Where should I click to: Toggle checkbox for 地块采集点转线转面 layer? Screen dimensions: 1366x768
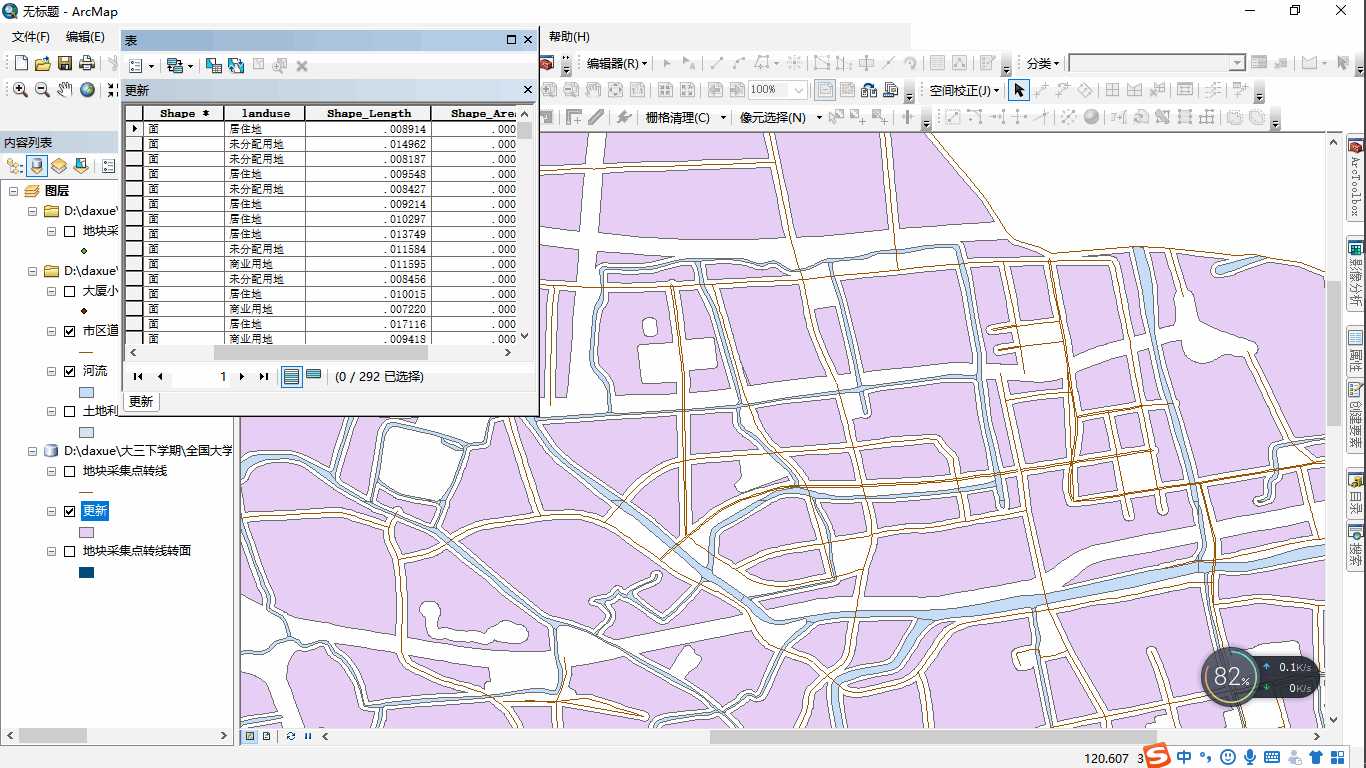(69, 551)
